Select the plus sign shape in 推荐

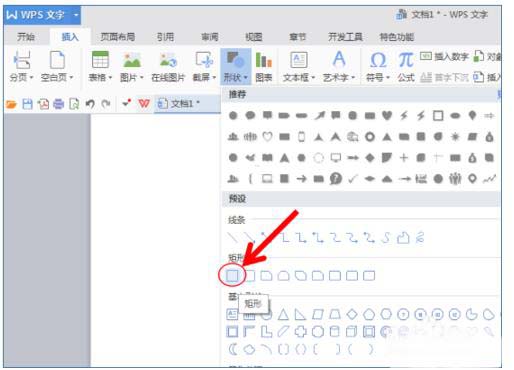coord(404,157)
